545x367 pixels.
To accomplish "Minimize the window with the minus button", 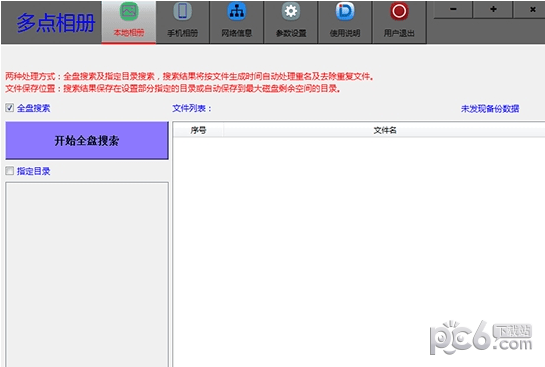I will tap(453, 9).
